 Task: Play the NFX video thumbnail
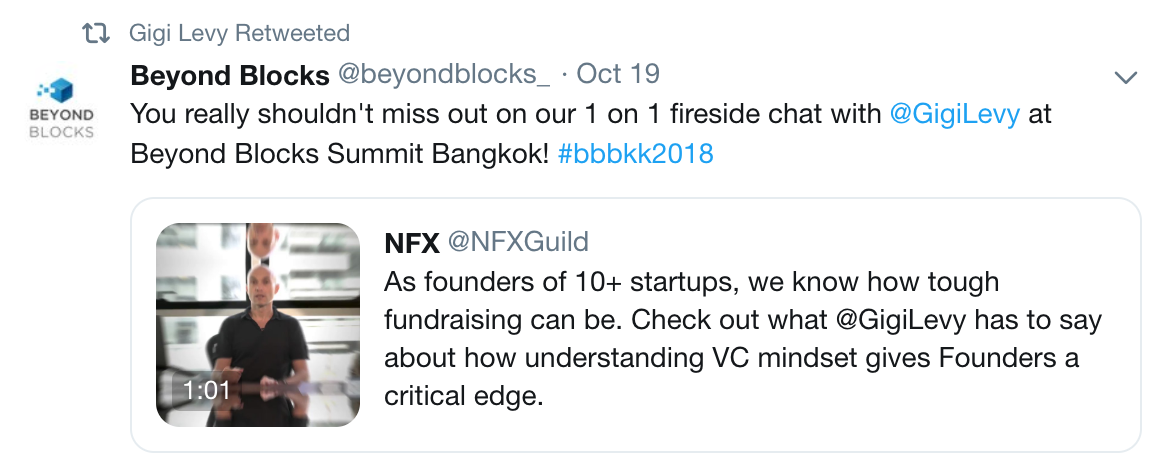[x=258, y=325]
